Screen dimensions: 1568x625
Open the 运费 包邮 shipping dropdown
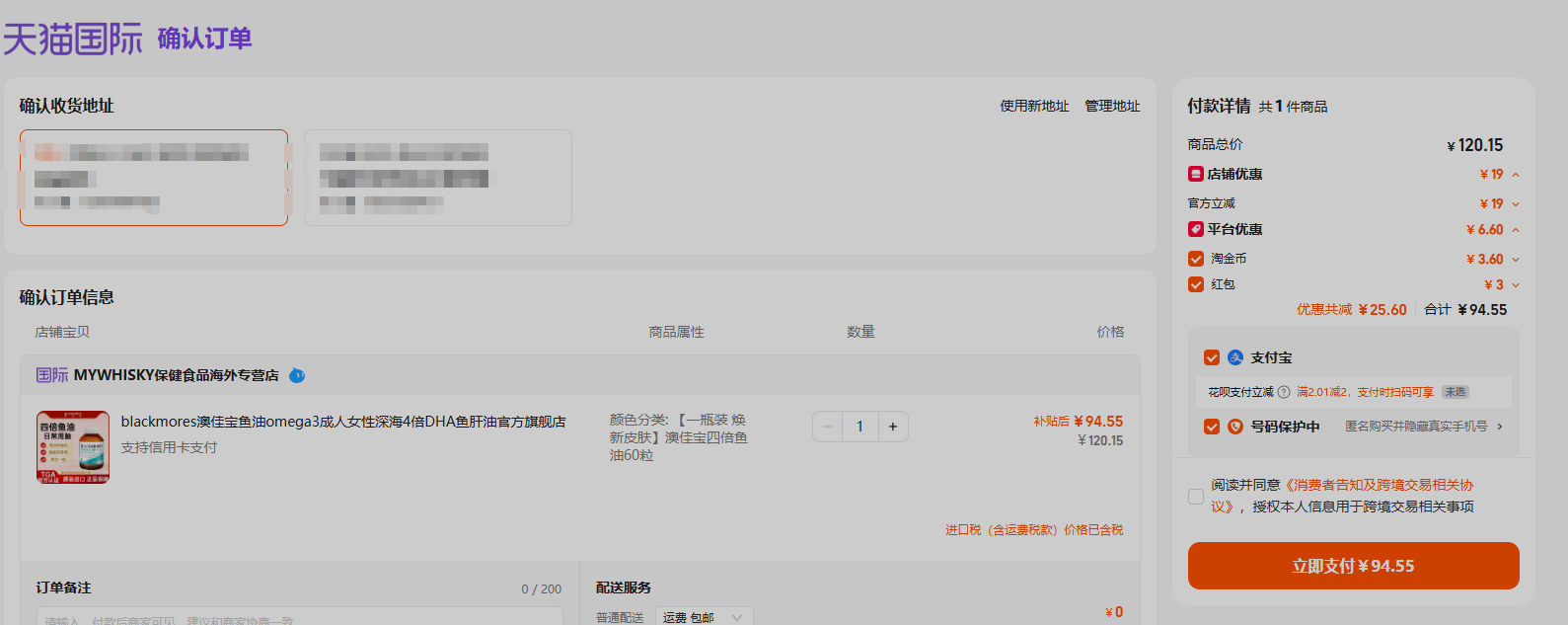(704, 616)
